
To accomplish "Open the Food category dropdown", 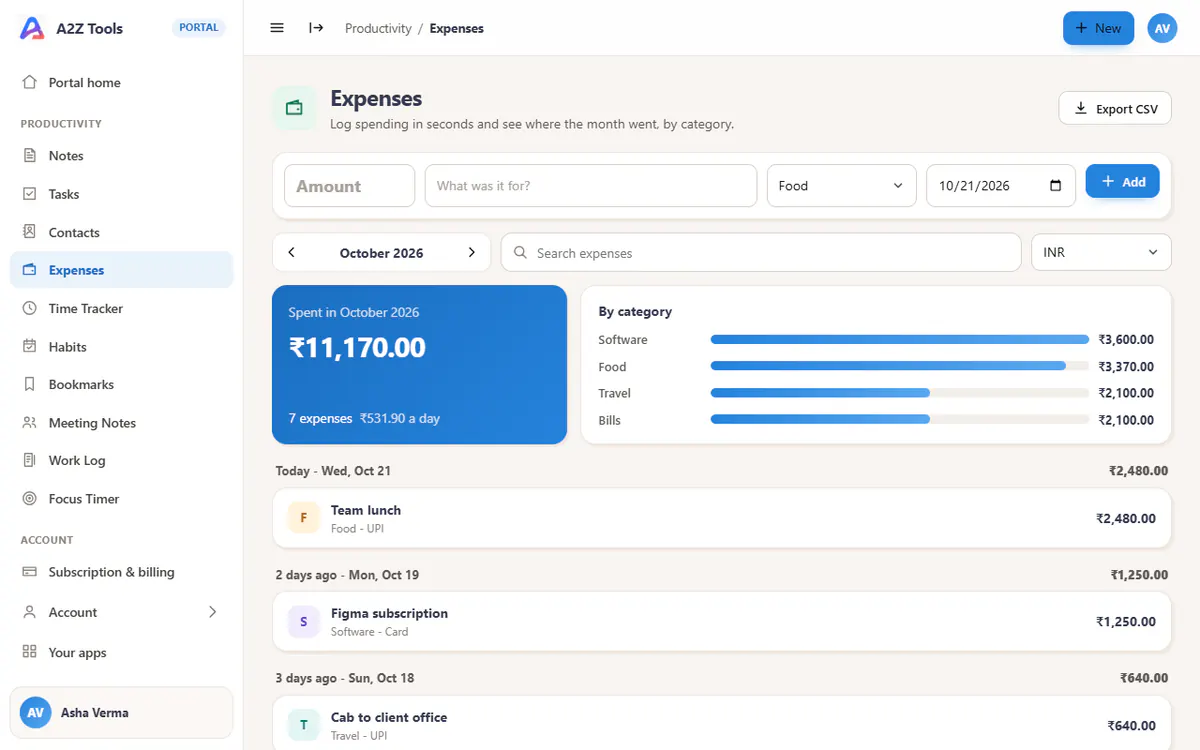I will [841, 186].
